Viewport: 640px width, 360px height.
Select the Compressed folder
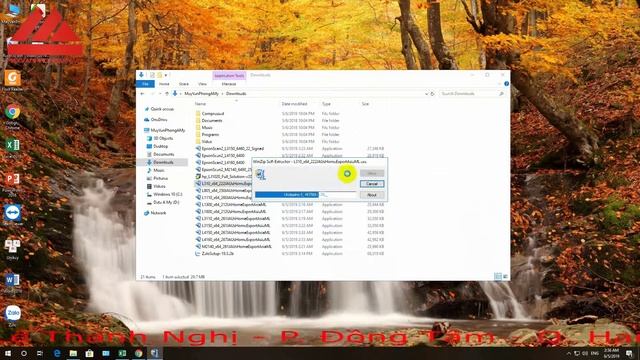[x=213, y=113]
